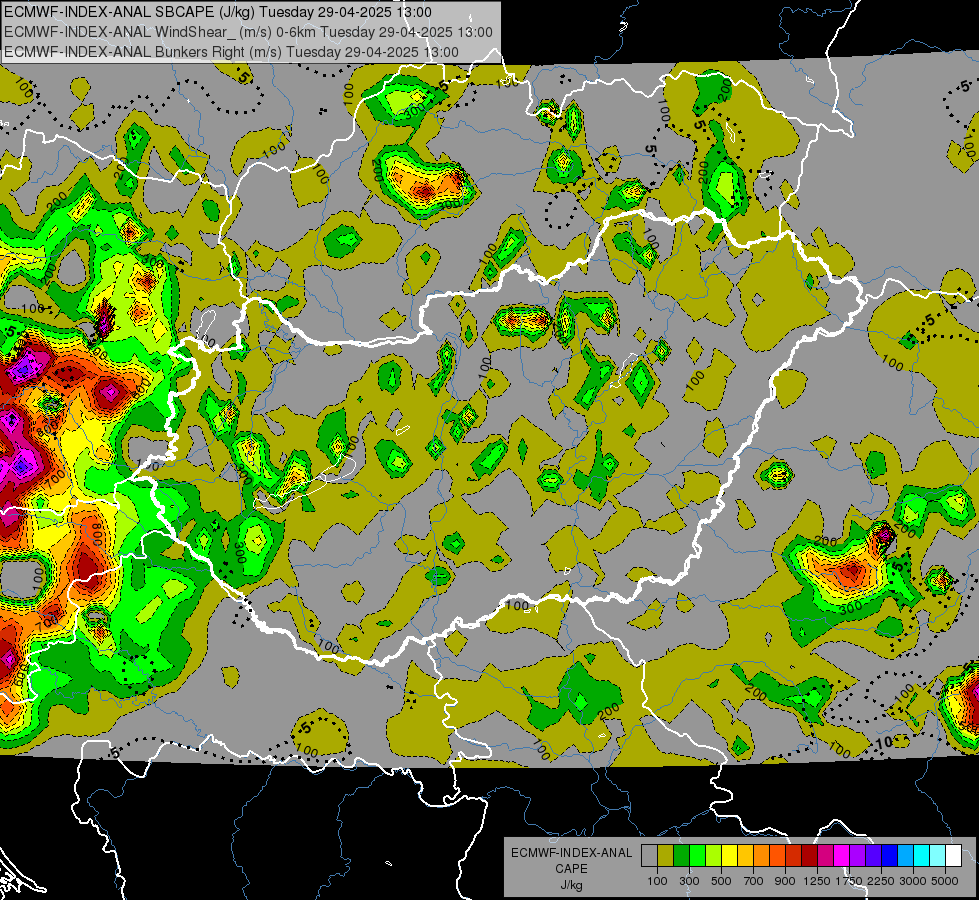Pick the orange-red 800–900 legend swatch
This screenshot has height=900, width=979.
click(777, 855)
